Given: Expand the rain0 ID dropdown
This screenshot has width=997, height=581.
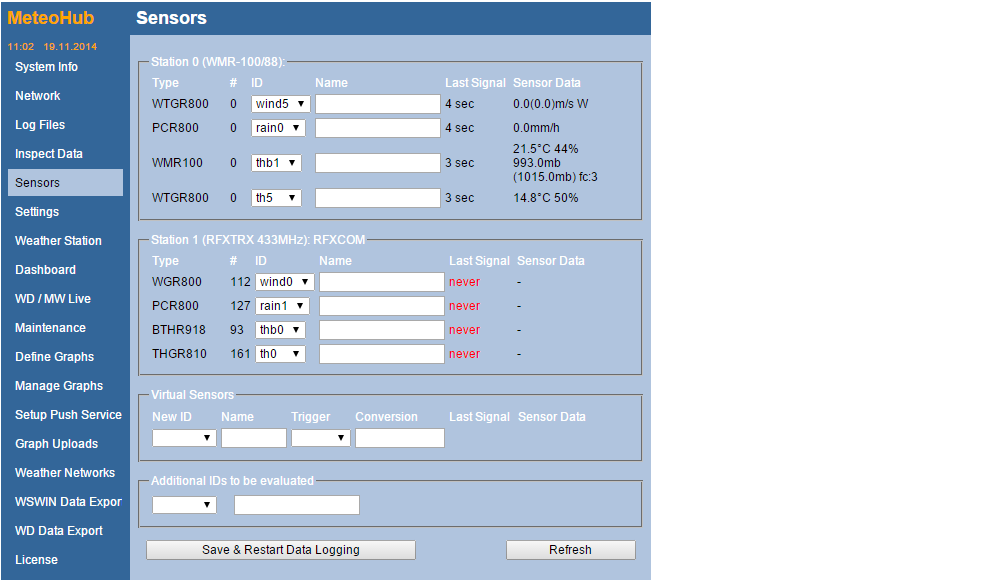Looking at the screenshot, I should (278, 128).
